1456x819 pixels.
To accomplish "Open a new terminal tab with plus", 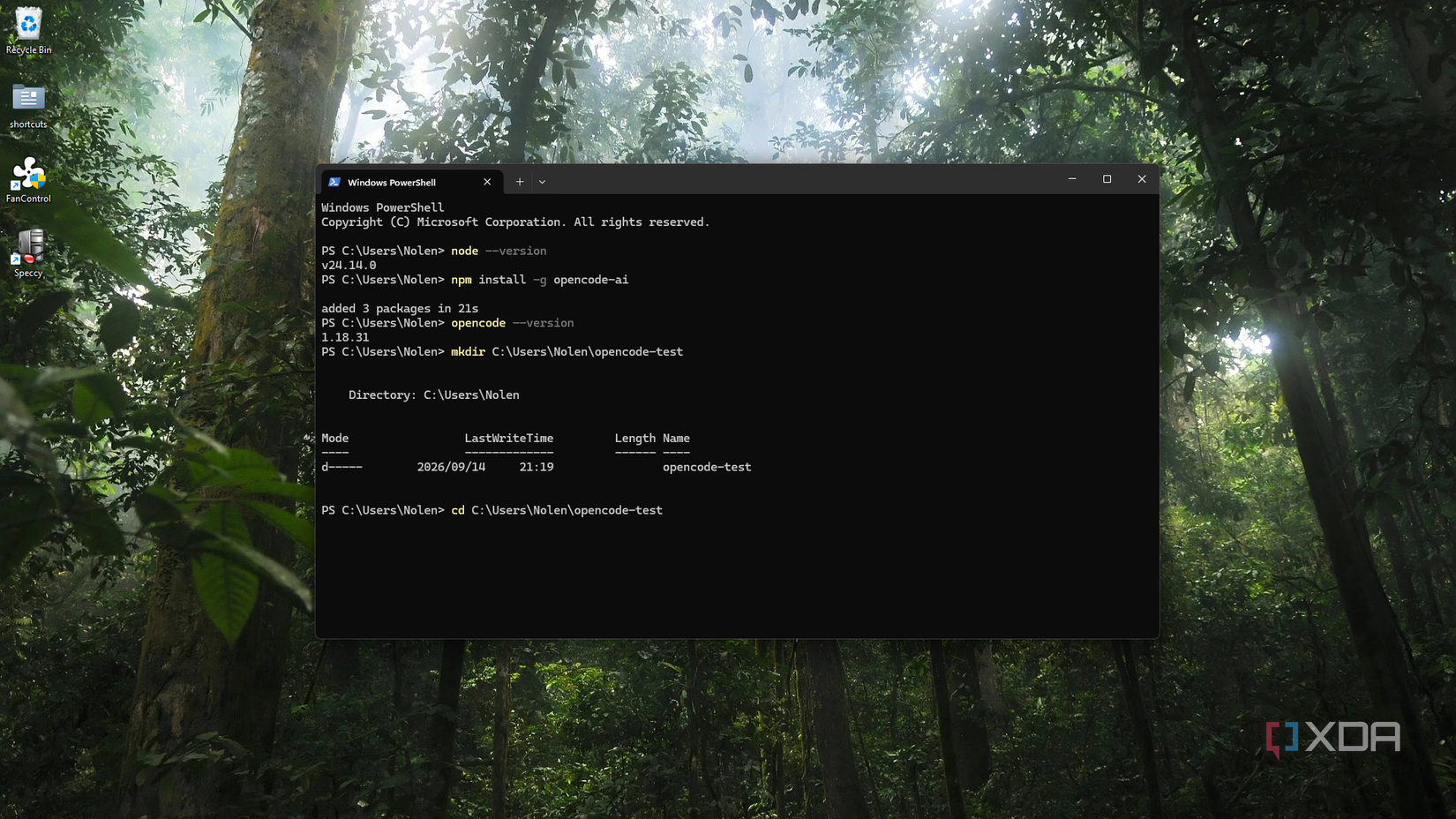I will (520, 182).
